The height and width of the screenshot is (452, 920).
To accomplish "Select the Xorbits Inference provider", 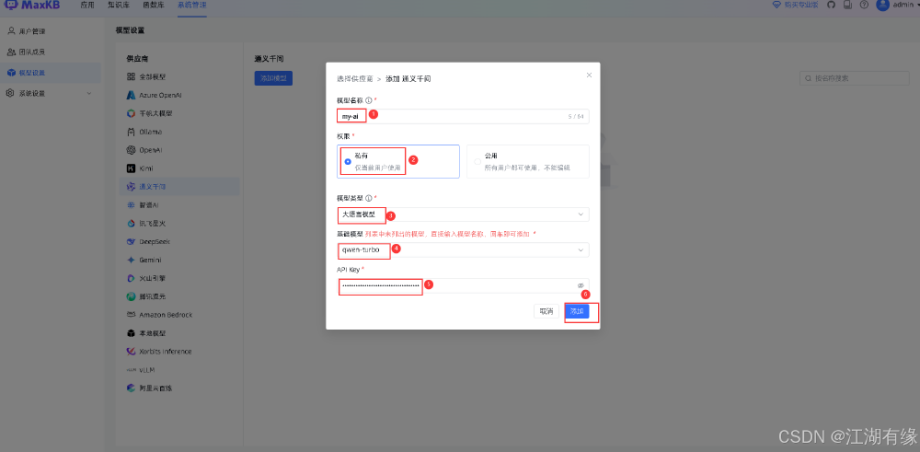I will coord(180,351).
